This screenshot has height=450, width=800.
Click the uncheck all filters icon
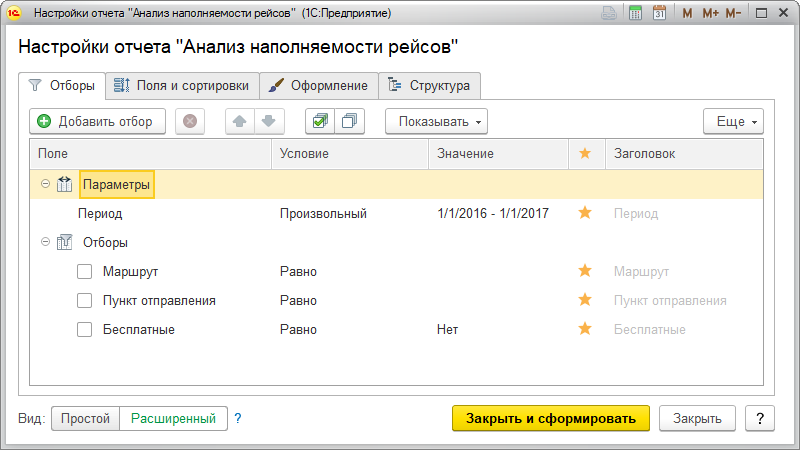tap(349, 122)
